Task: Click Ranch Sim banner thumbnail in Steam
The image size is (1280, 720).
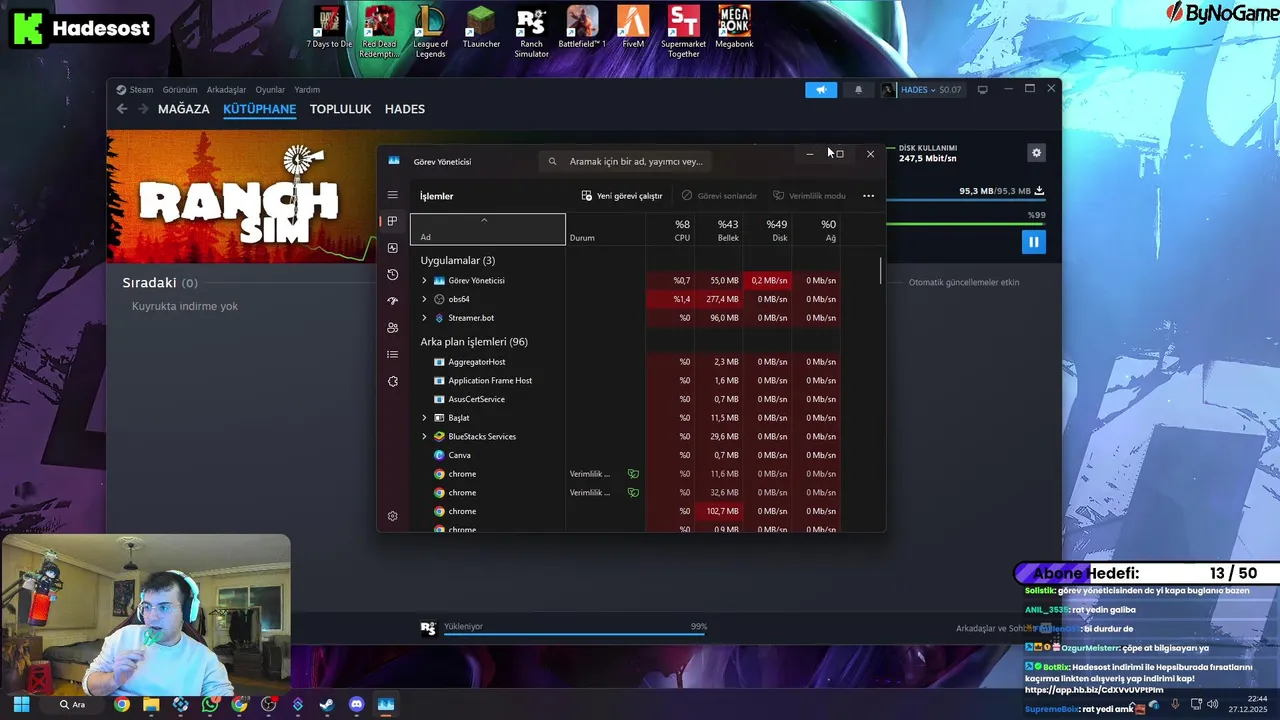Action: 240,197
